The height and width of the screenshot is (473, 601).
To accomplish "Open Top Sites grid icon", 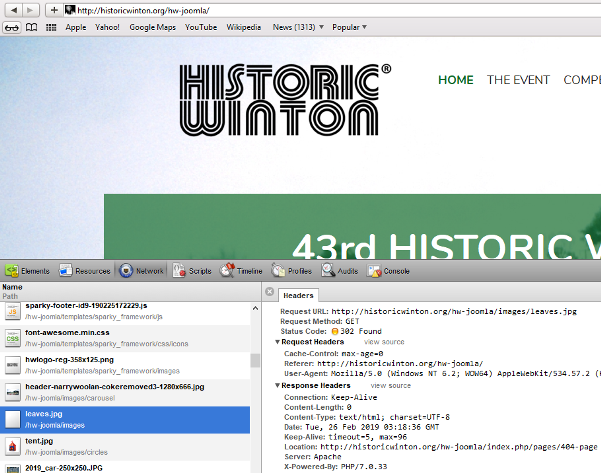I will pos(51,27).
